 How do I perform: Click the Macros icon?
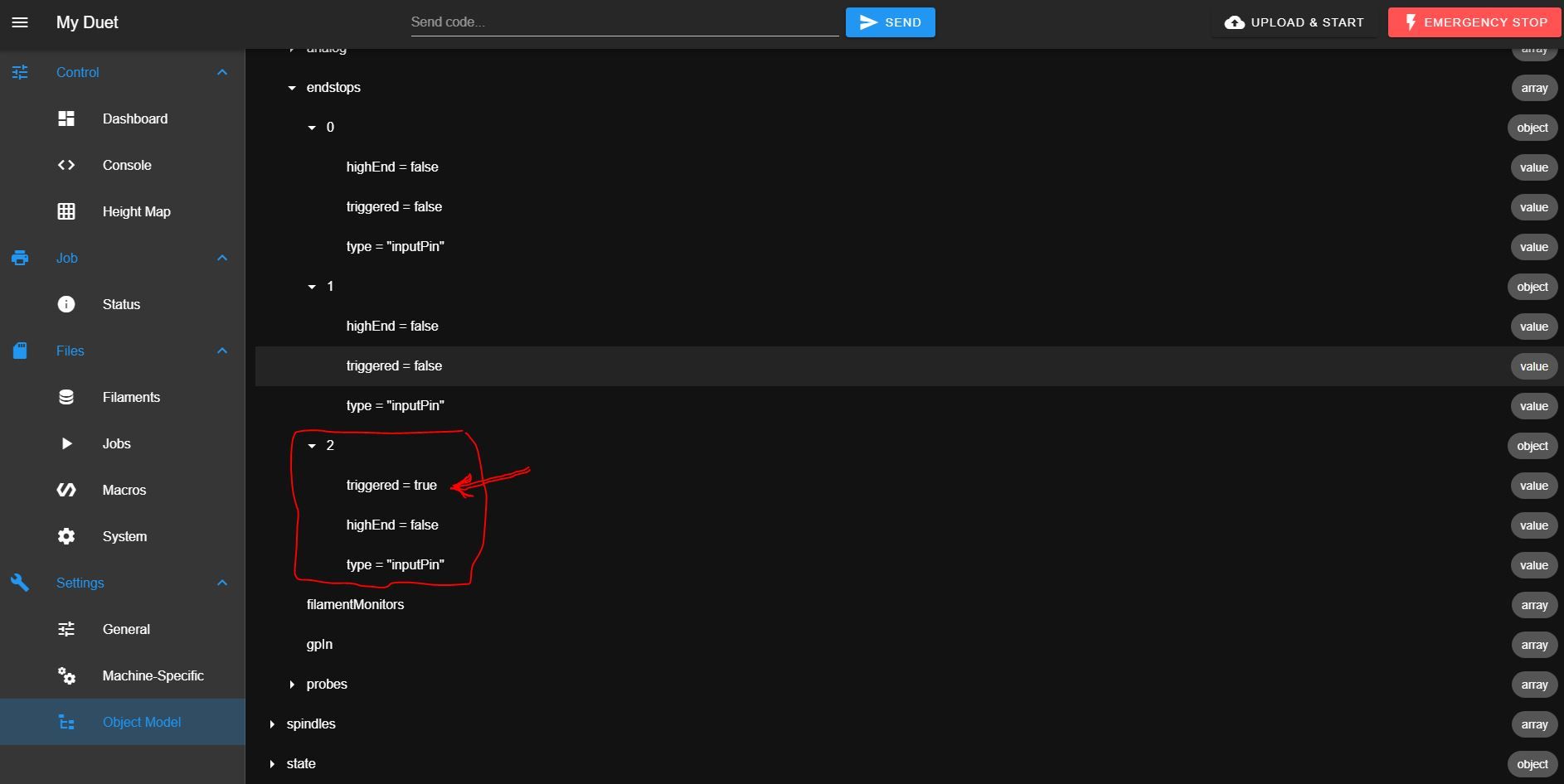pos(66,490)
